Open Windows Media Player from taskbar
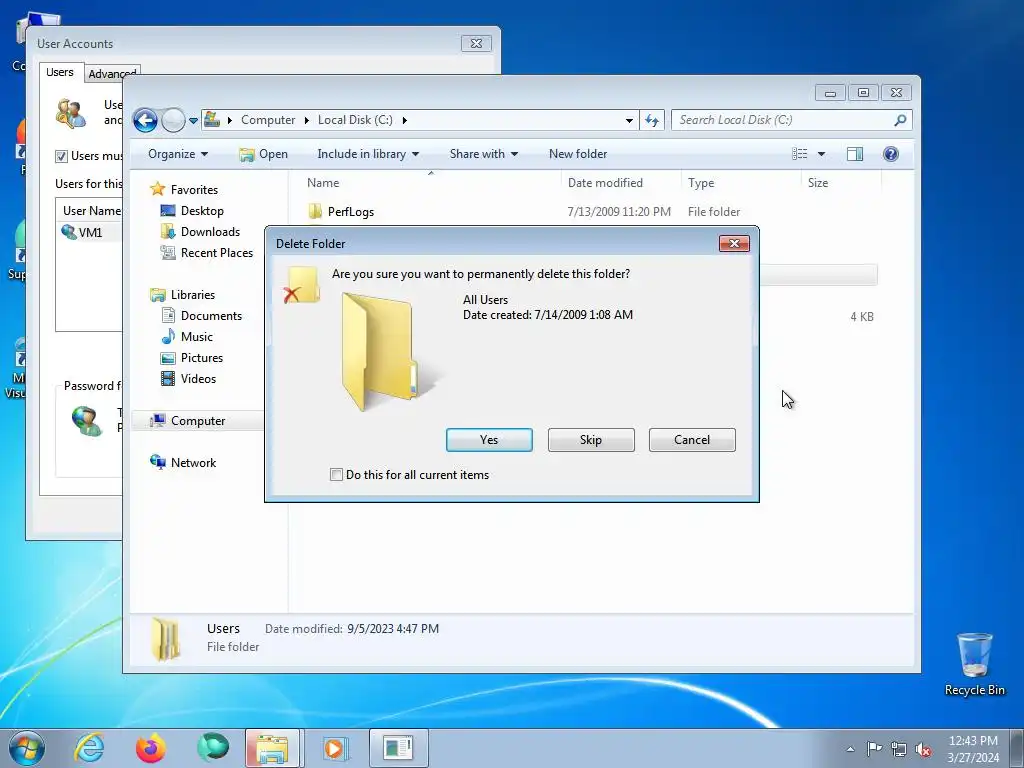Image resolution: width=1024 pixels, height=768 pixels. (x=335, y=748)
